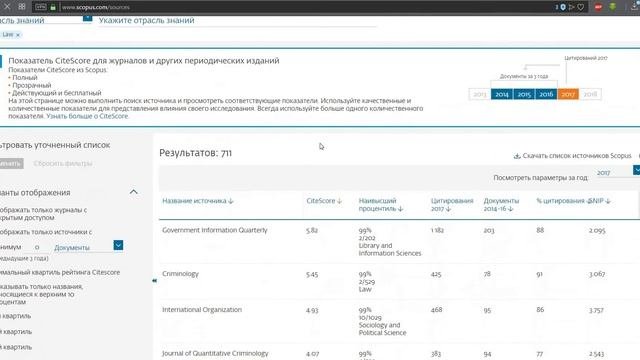Open the green download arrow extension icon
The width and height of the screenshot is (640, 360).
pos(613,7)
